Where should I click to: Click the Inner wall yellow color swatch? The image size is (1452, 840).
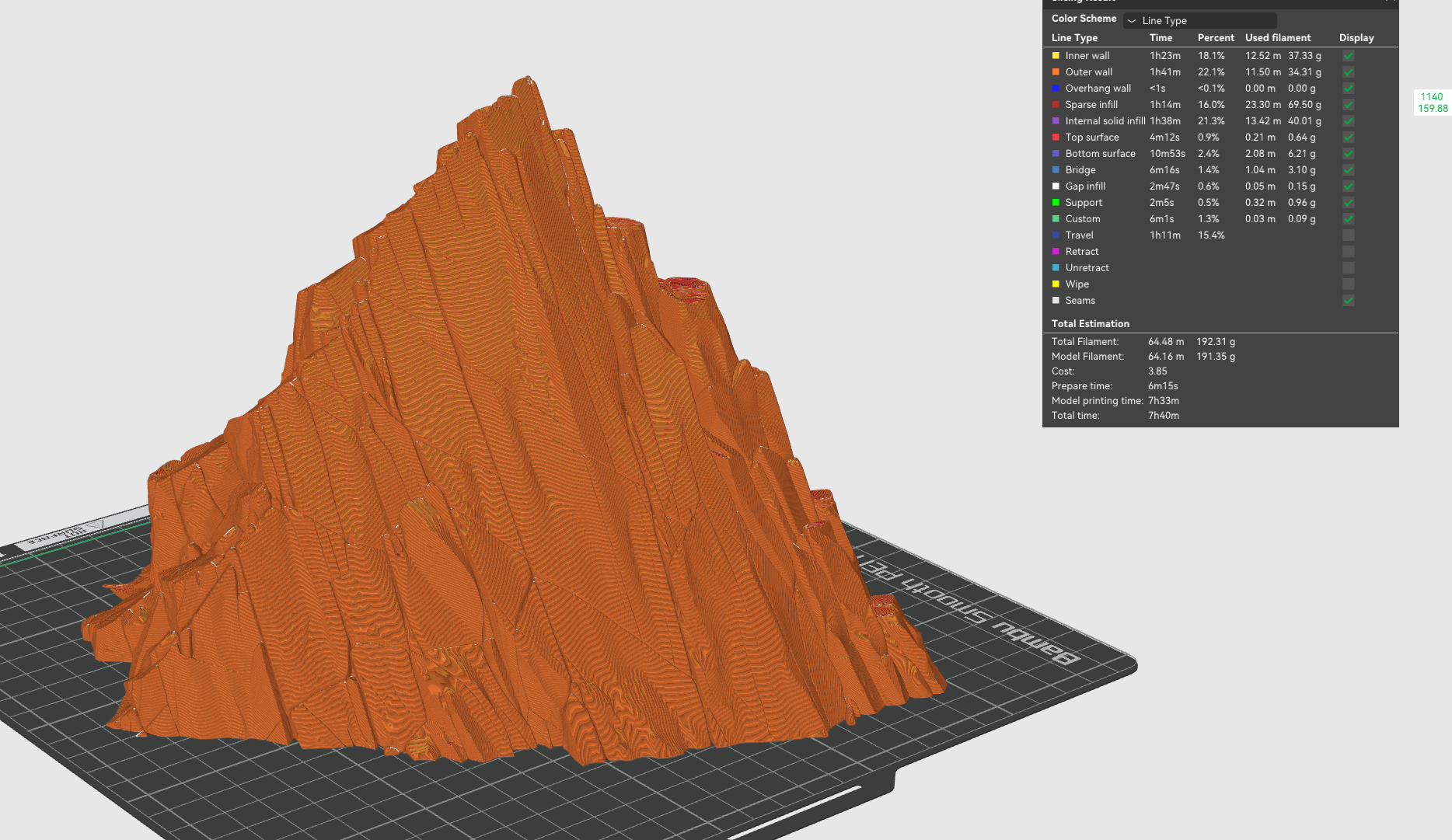1056,56
